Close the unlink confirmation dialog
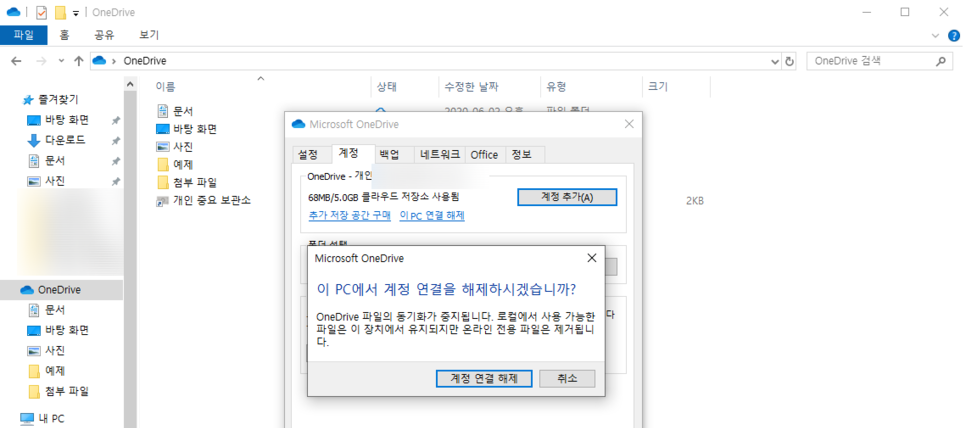This screenshot has width=966, height=428. [591, 258]
